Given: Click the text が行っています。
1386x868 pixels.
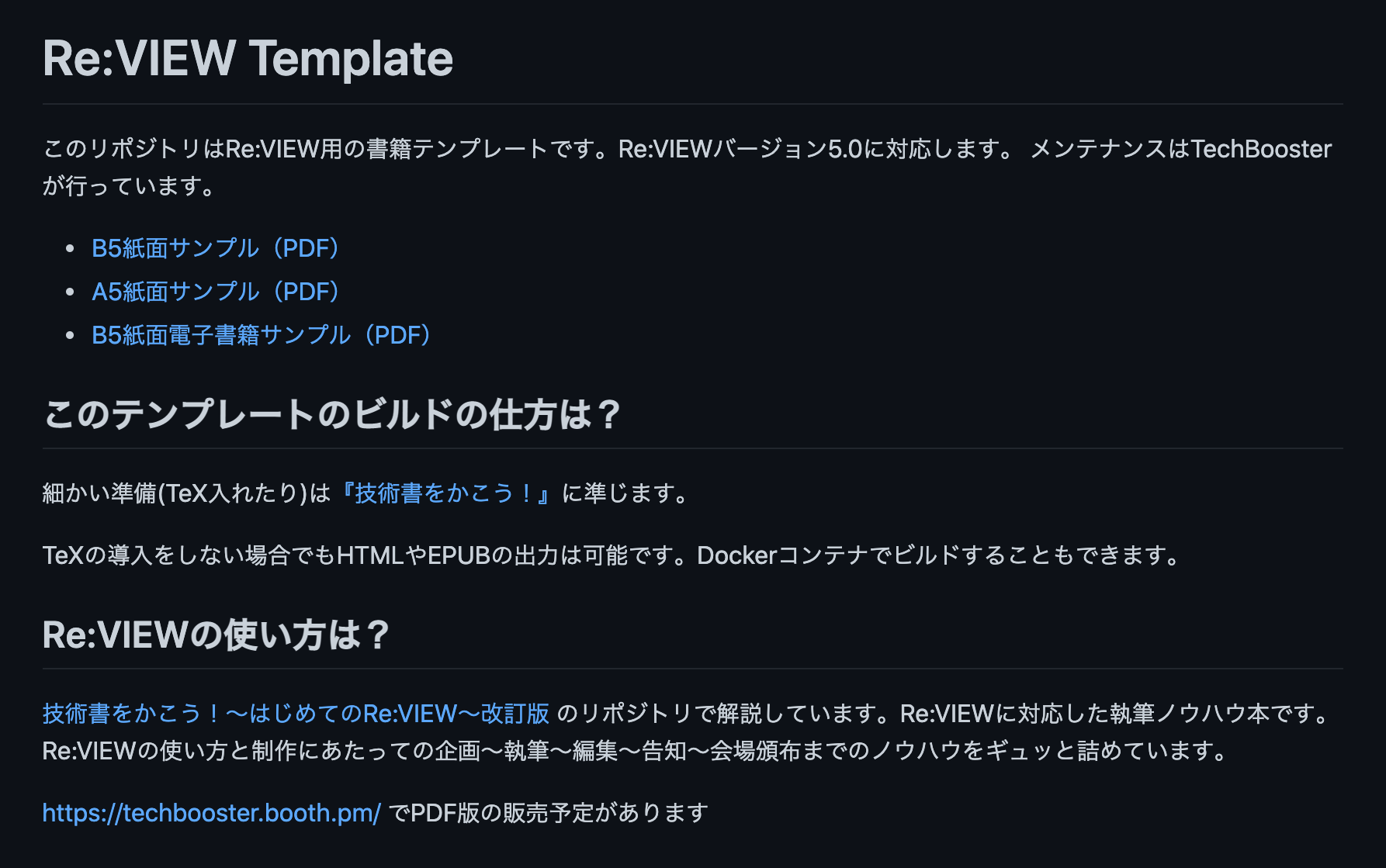Looking at the screenshot, I should 130,186.
